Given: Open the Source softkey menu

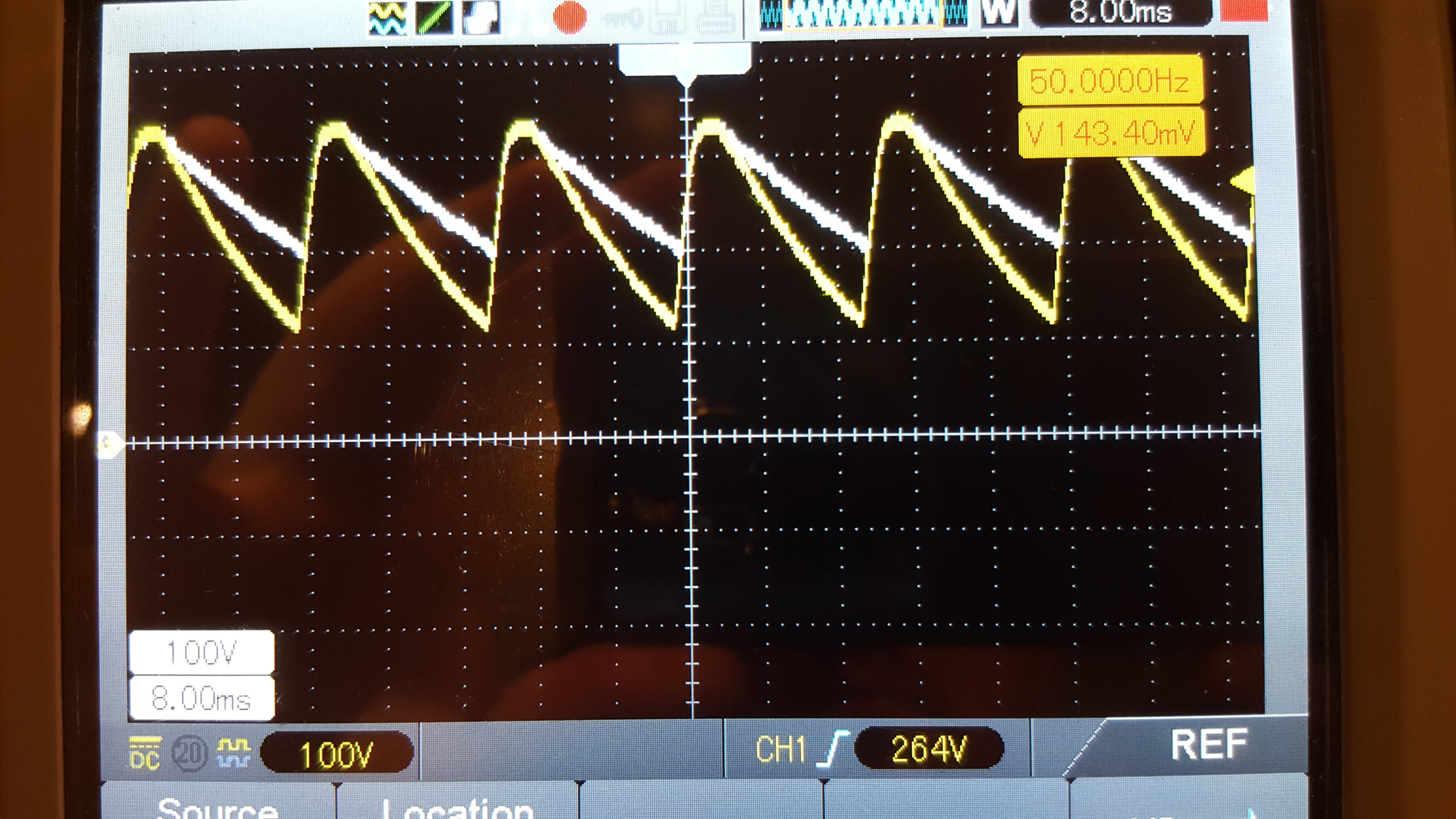Looking at the screenshot, I should tap(217, 806).
